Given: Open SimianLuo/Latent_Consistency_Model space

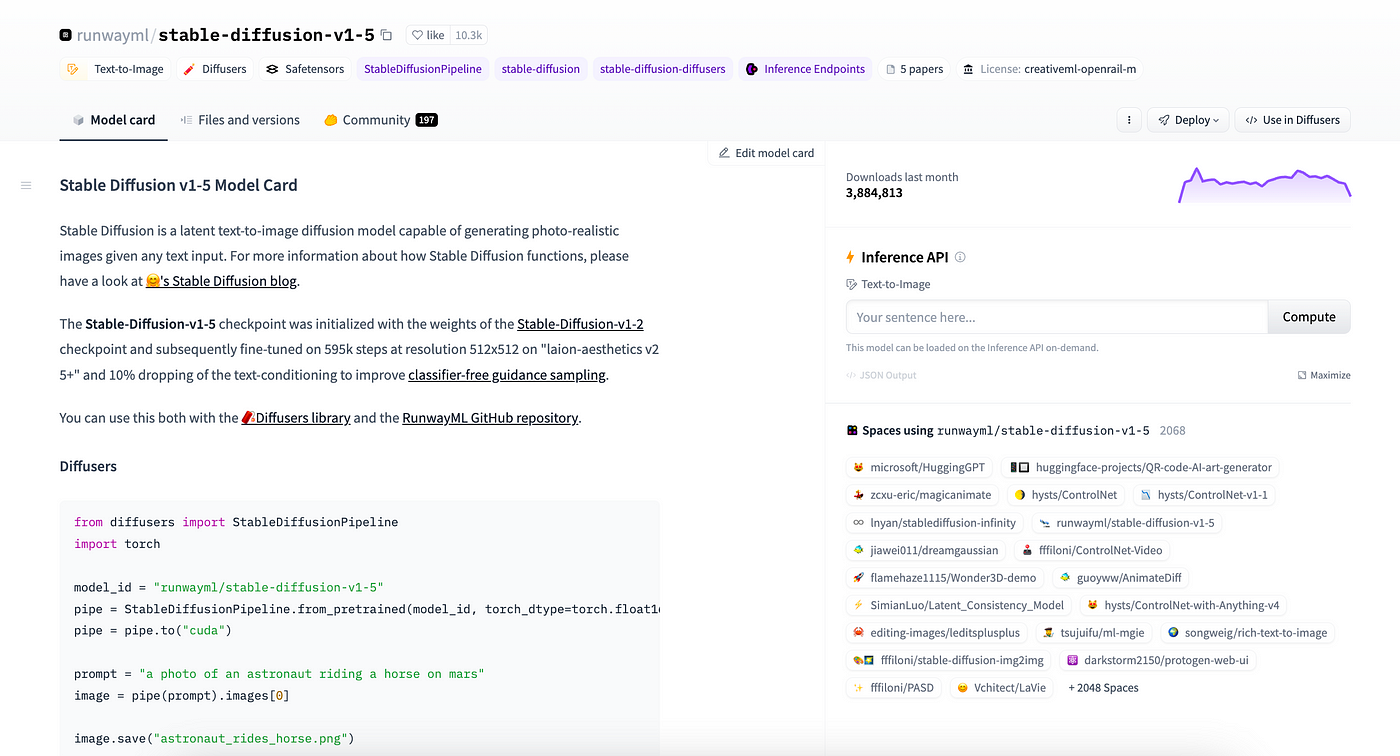Looking at the screenshot, I should [x=958, y=605].
